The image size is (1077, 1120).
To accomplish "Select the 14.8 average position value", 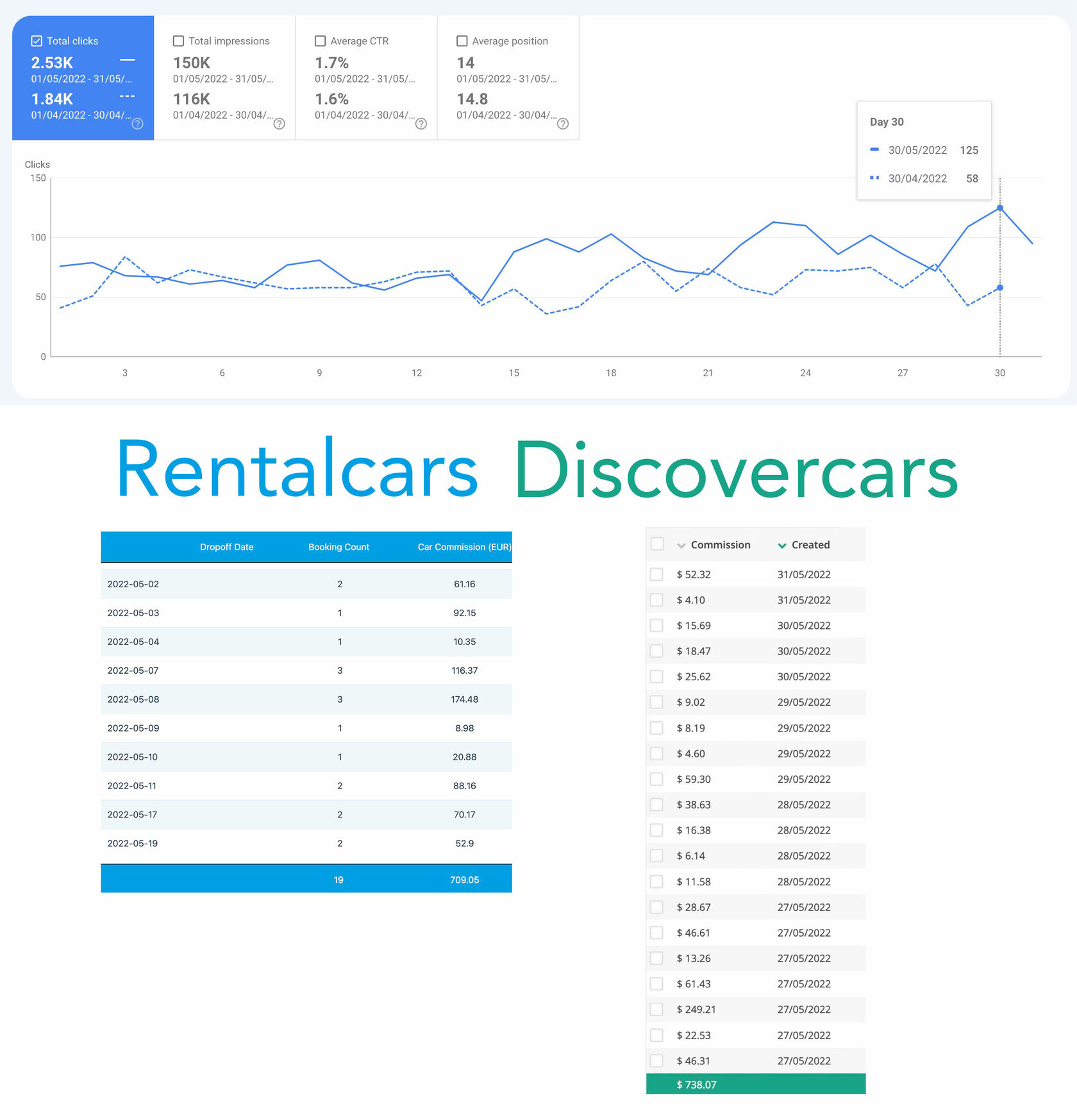I will click(472, 99).
